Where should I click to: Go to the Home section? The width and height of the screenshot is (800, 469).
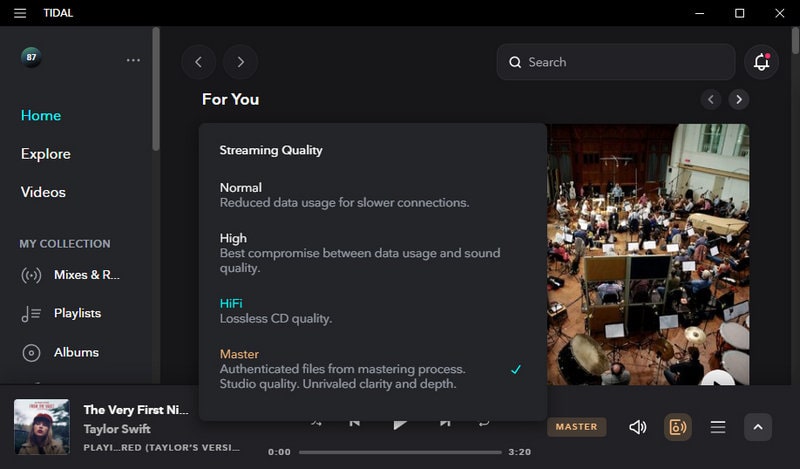tap(41, 116)
